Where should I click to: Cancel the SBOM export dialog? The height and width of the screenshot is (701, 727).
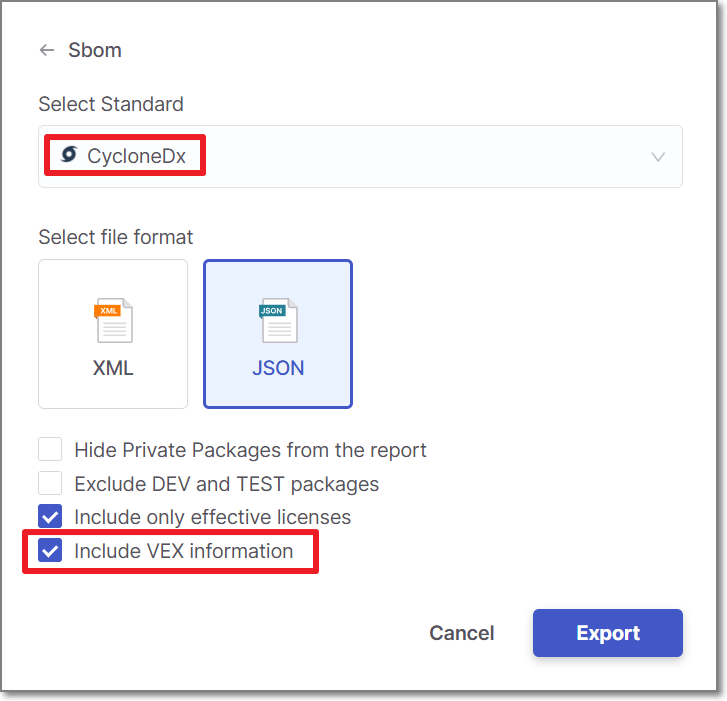pyautogui.click(x=461, y=633)
